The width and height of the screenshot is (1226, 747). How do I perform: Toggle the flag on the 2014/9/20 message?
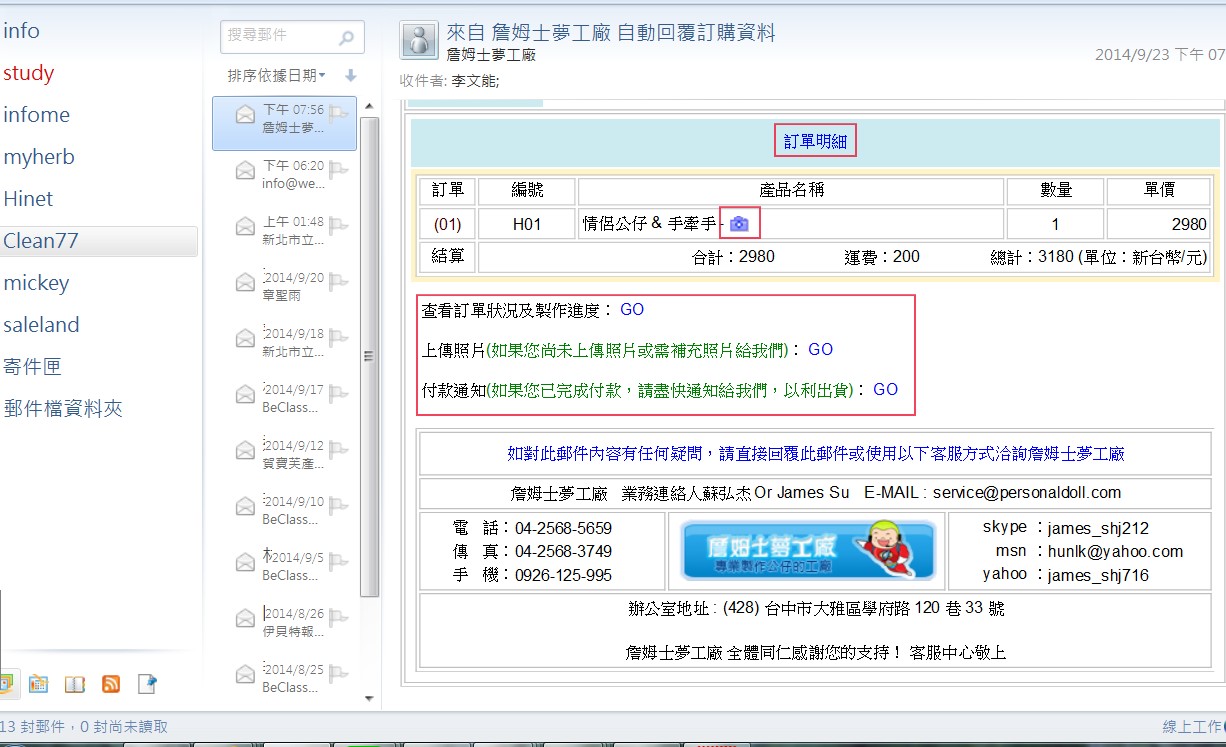(x=338, y=281)
